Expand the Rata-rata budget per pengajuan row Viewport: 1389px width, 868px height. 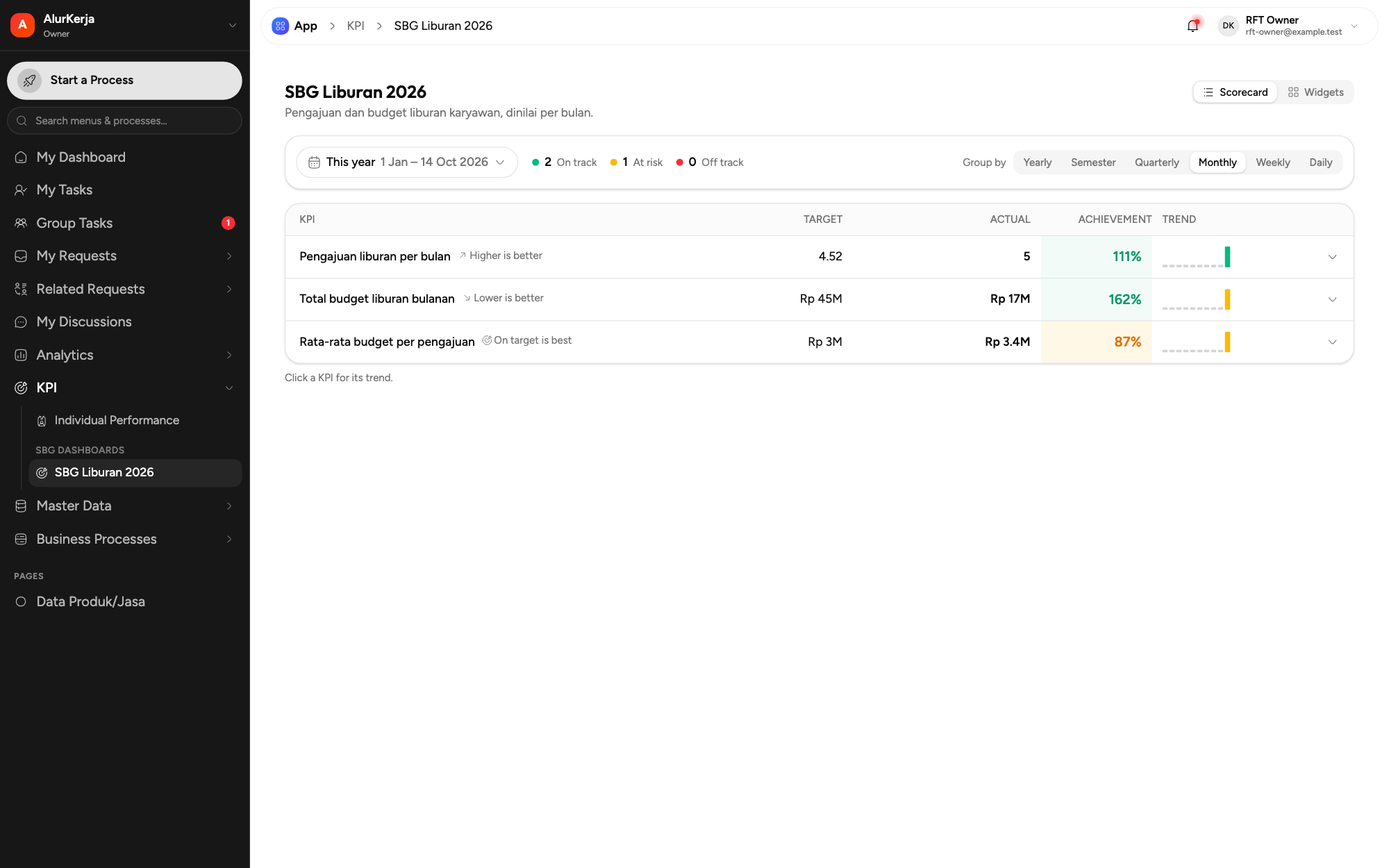pos(1332,342)
